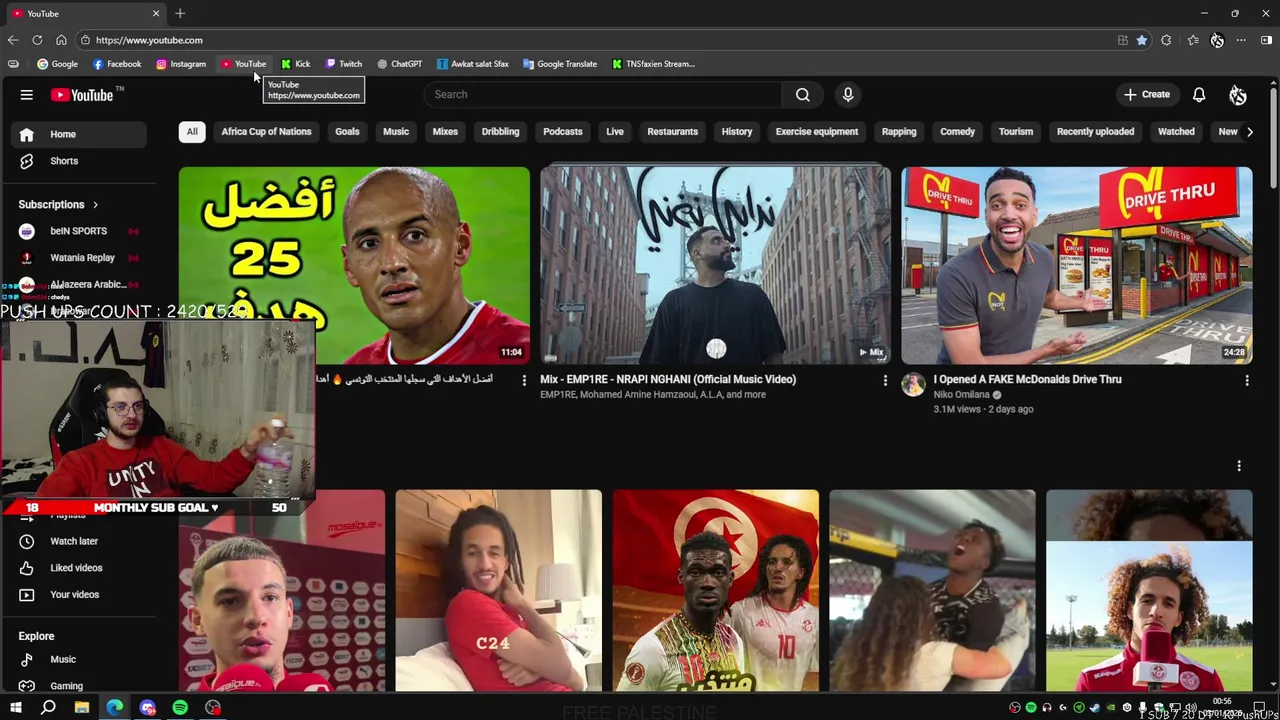Open the account avatar menu
Screen dimensions: 1280x720
(x=1238, y=94)
